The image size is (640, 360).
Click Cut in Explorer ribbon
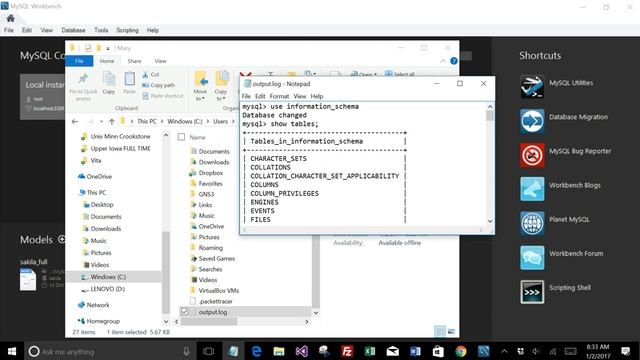point(151,75)
